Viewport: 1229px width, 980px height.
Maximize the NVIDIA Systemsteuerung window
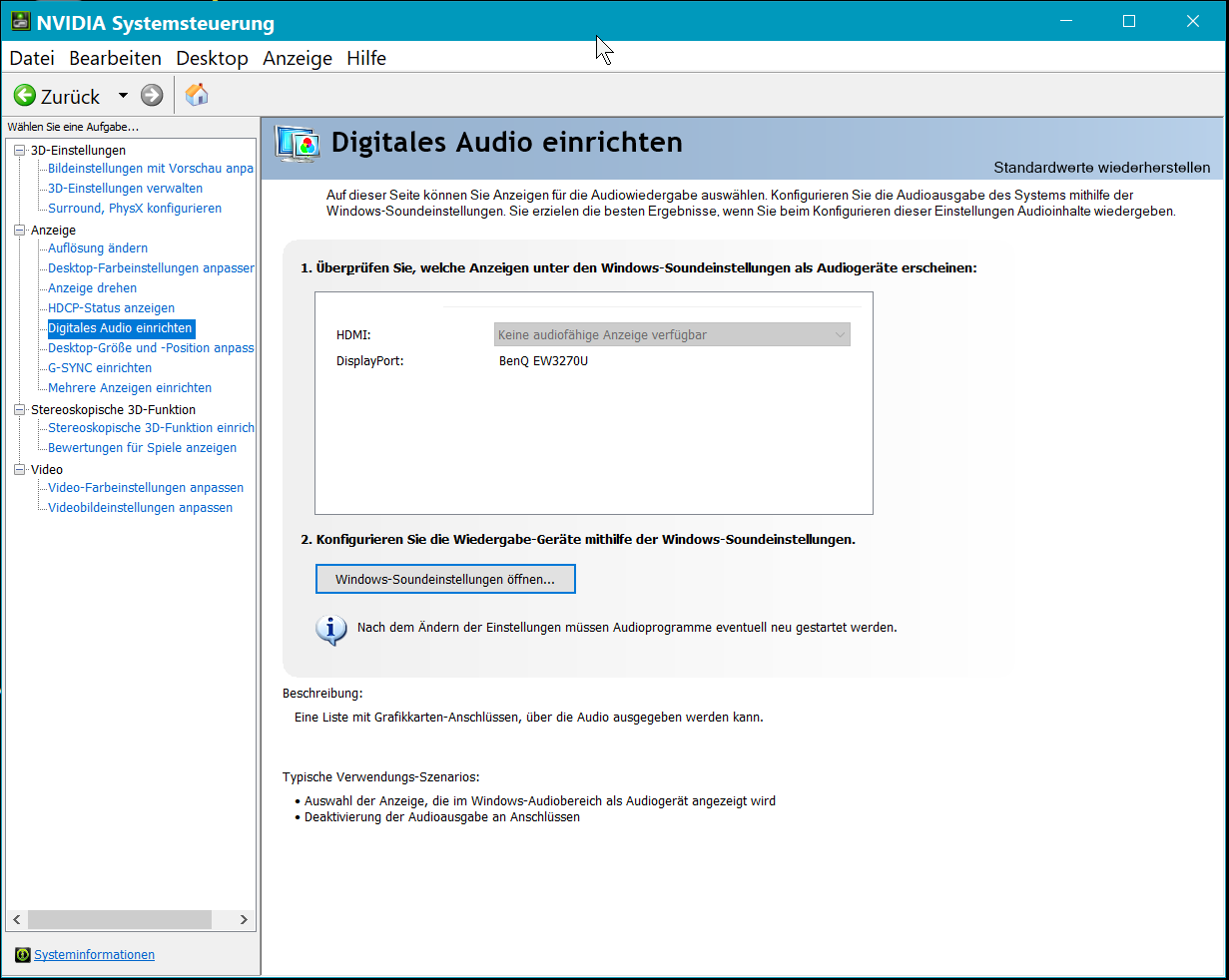pyautogui.click(x=1129, y=21)
